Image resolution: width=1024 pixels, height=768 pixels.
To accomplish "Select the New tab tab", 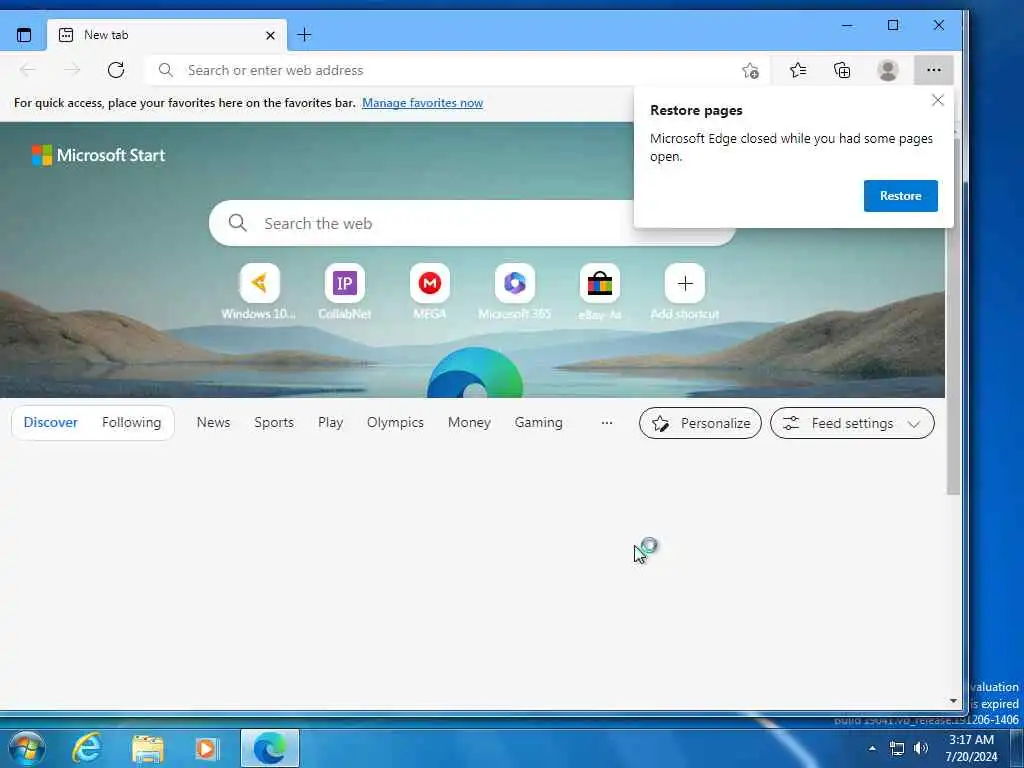I will pos(167,35).
